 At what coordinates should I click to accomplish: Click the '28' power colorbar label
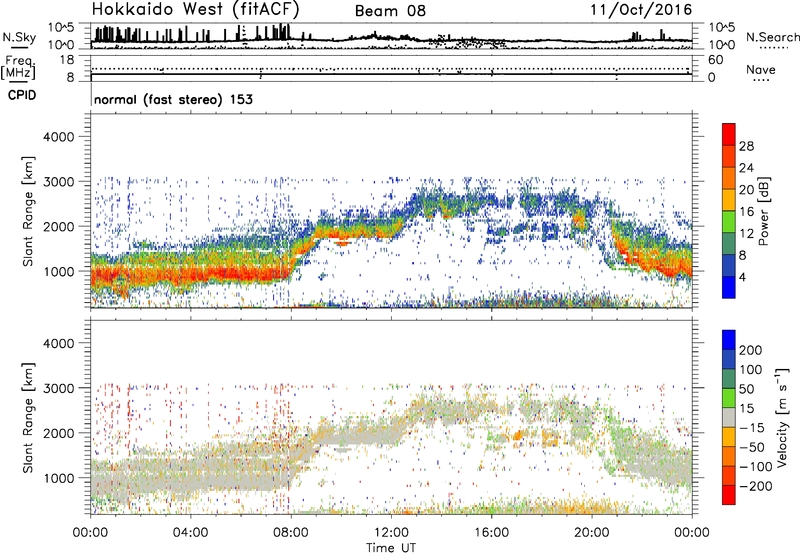tap(746, 146)
